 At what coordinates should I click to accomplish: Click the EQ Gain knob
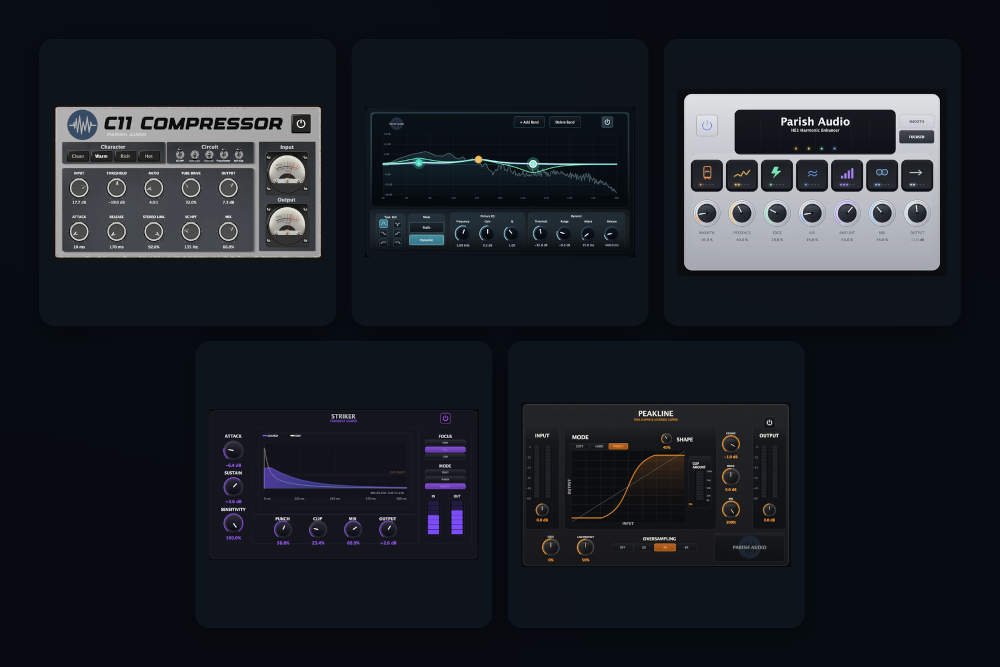pyautogui.click(x=487, y=234)
